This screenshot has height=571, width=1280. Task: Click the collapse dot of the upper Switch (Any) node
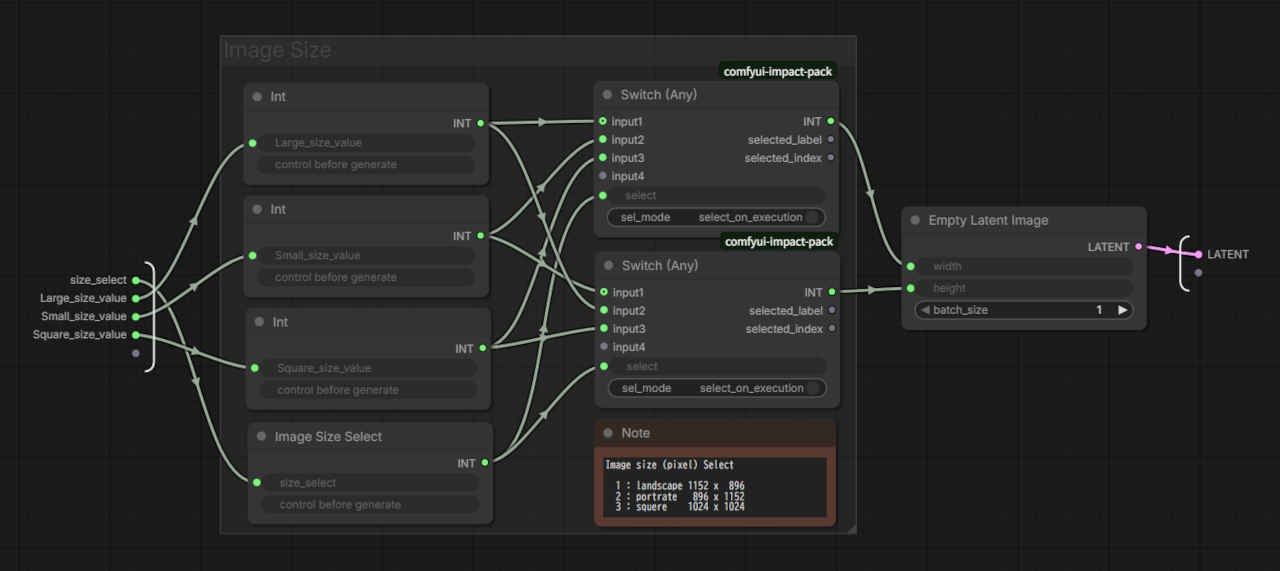coord(607,95)
